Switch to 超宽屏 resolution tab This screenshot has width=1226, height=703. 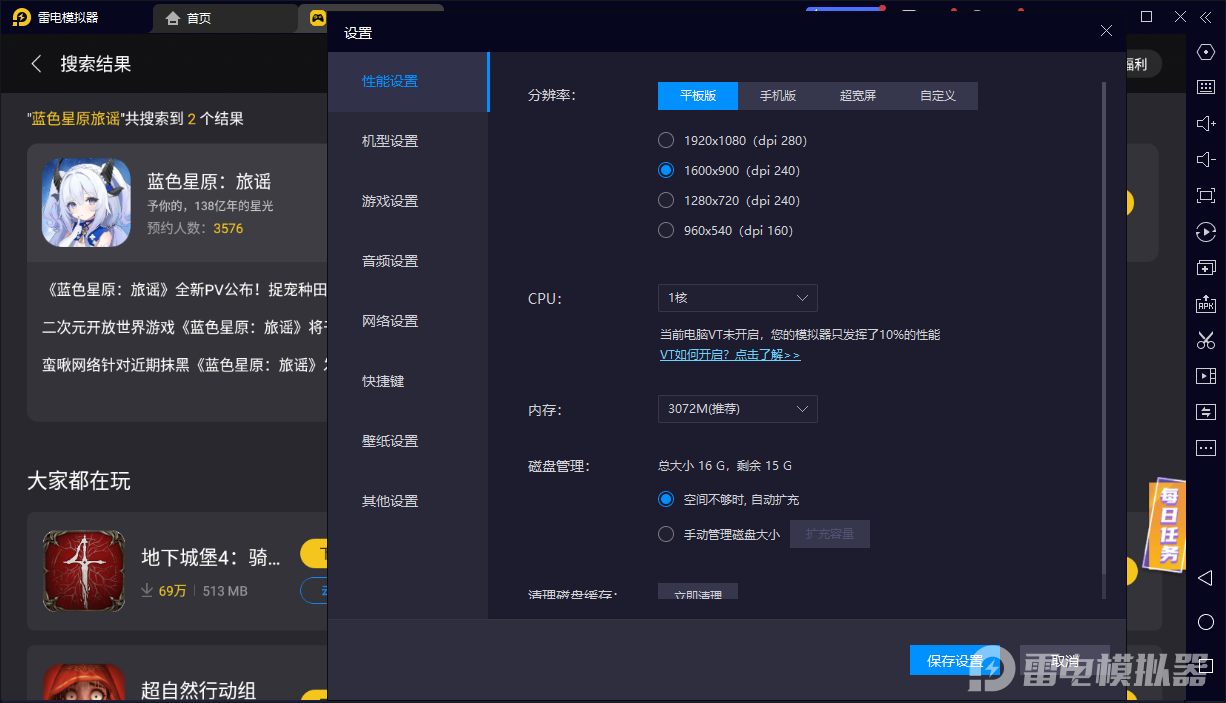point(858,95)
